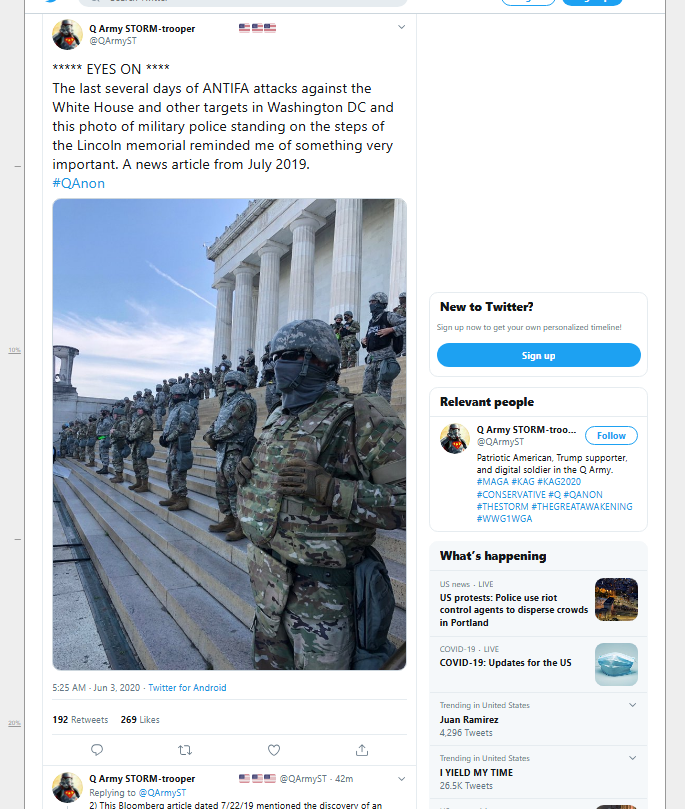The height and width of the screenshot is (809, 685).
Task: Open the #QAnon hashtag link
Action: point(78,183)
